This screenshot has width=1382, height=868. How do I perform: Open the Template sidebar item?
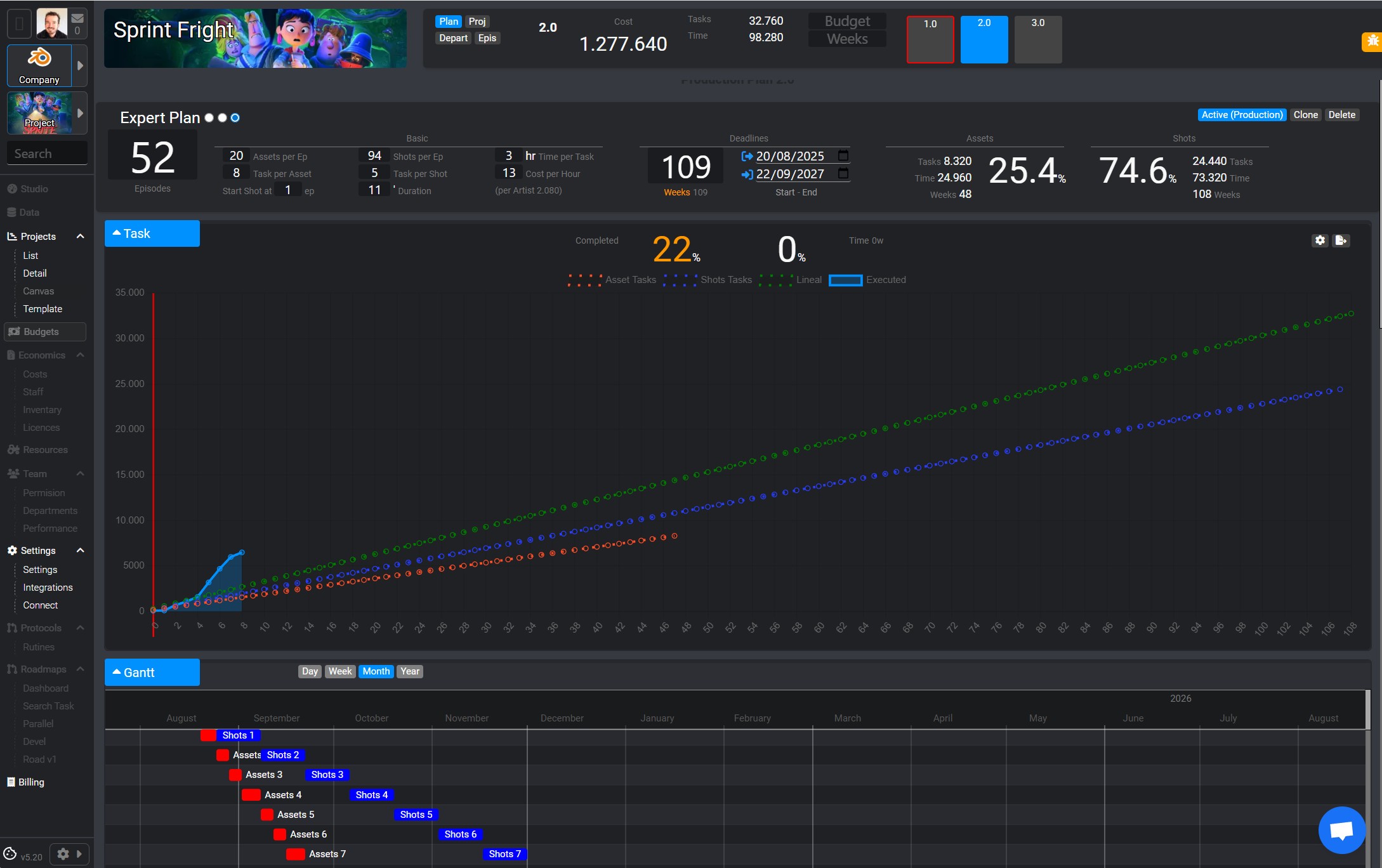coord(43,309)
